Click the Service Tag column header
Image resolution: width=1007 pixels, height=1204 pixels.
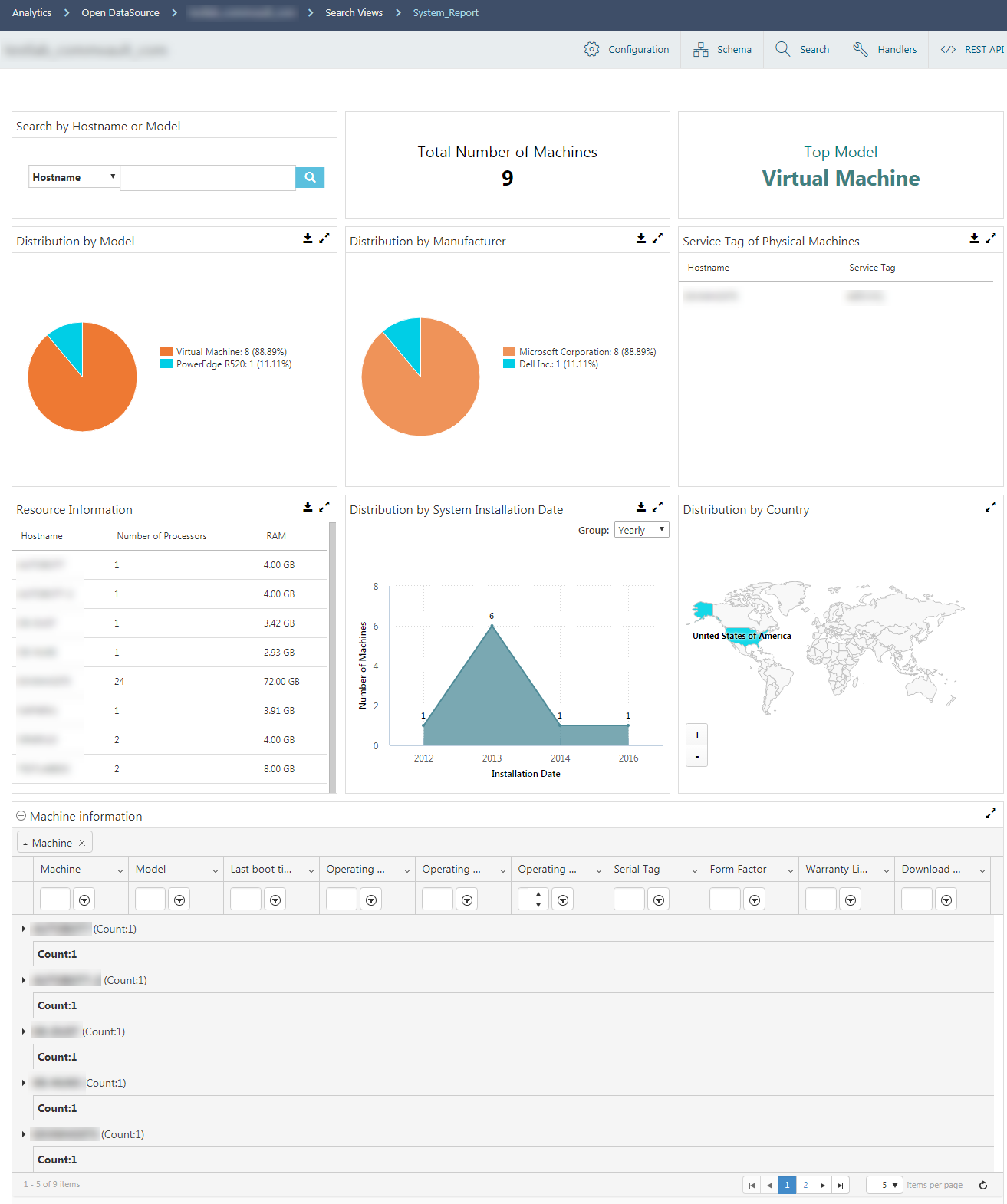pos(872,268)
